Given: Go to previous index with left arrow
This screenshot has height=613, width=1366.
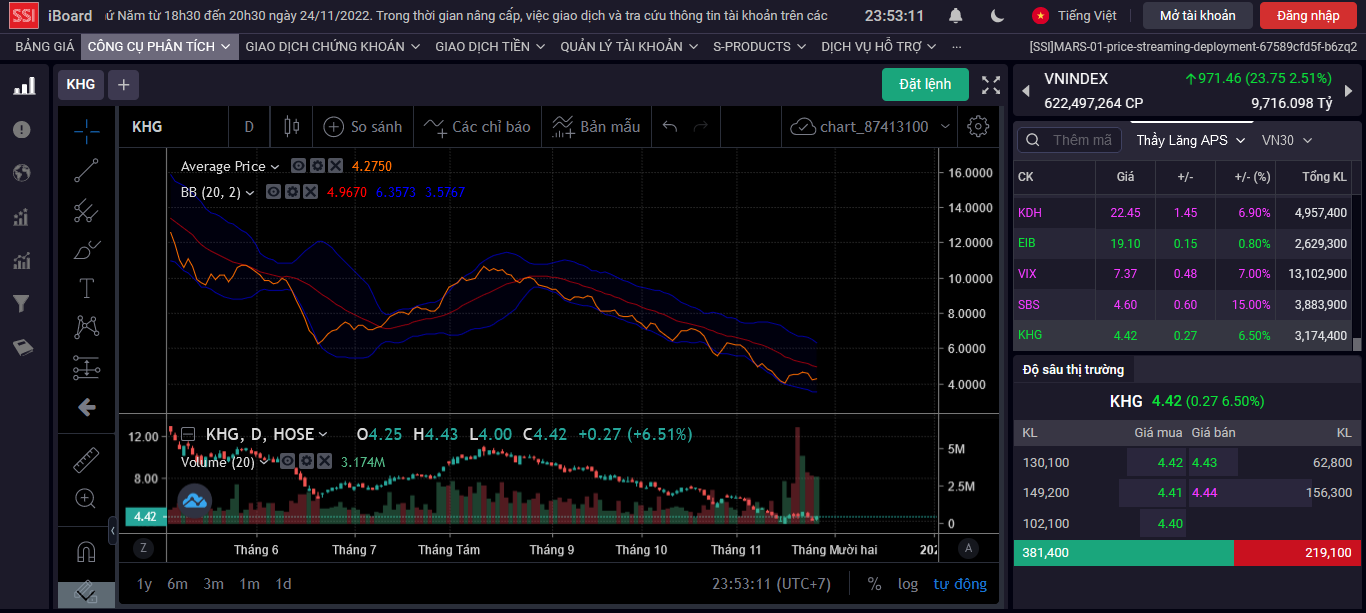Looking at the screenshot, I should pyautogui.click(x=1025, y=91).
